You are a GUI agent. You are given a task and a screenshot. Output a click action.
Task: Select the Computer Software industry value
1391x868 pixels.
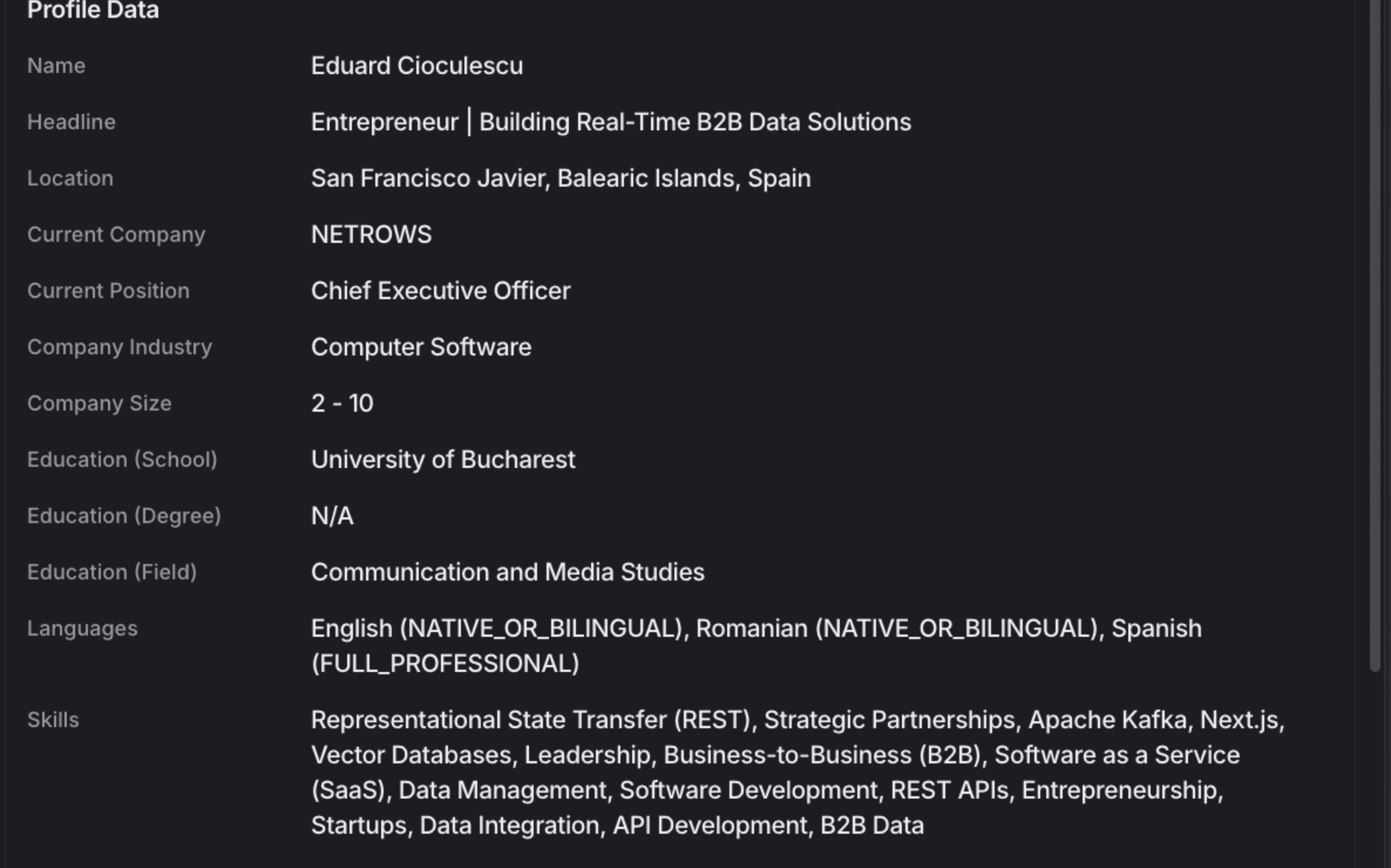click(x=421, y=347)
